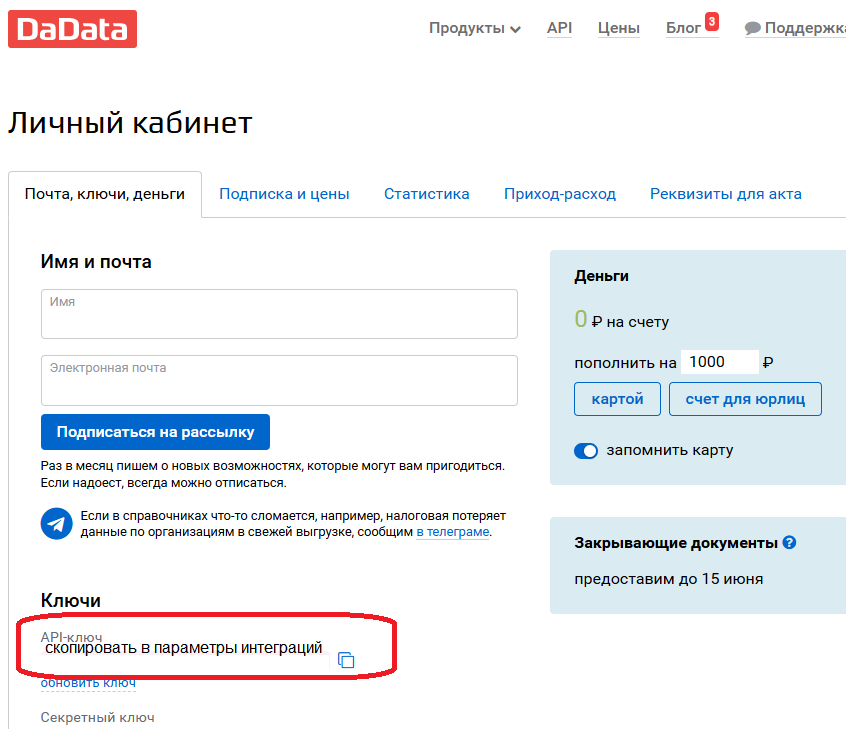
Task: Click the счет для юрлиц button
Action: click(x=744, y=399)
